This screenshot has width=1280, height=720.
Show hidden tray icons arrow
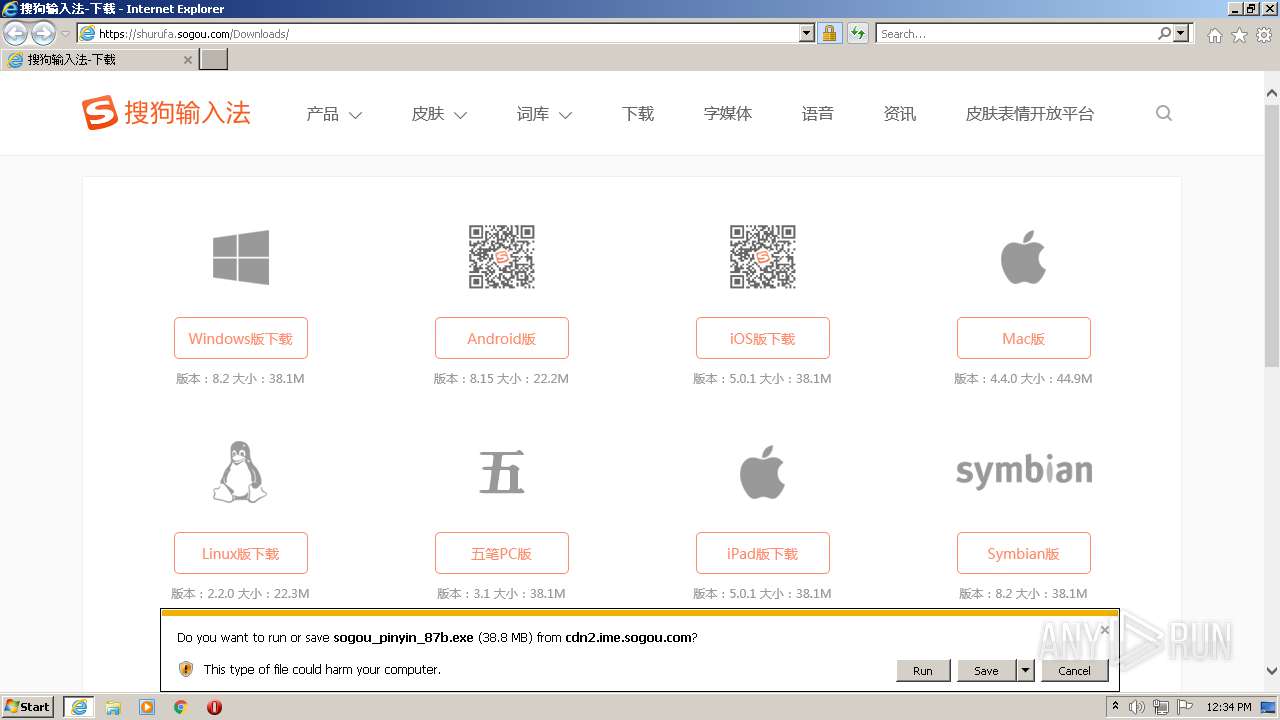pos(1115,707)
